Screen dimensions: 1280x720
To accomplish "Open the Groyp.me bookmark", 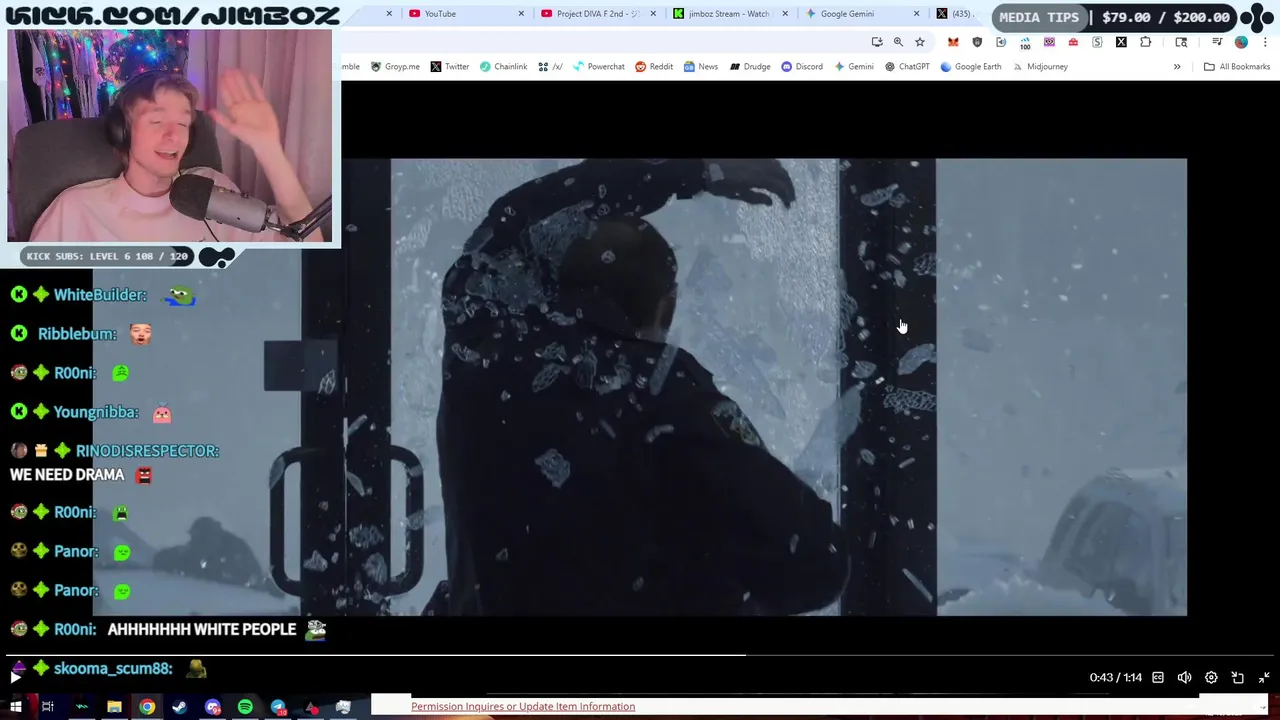I will point(395,67).
